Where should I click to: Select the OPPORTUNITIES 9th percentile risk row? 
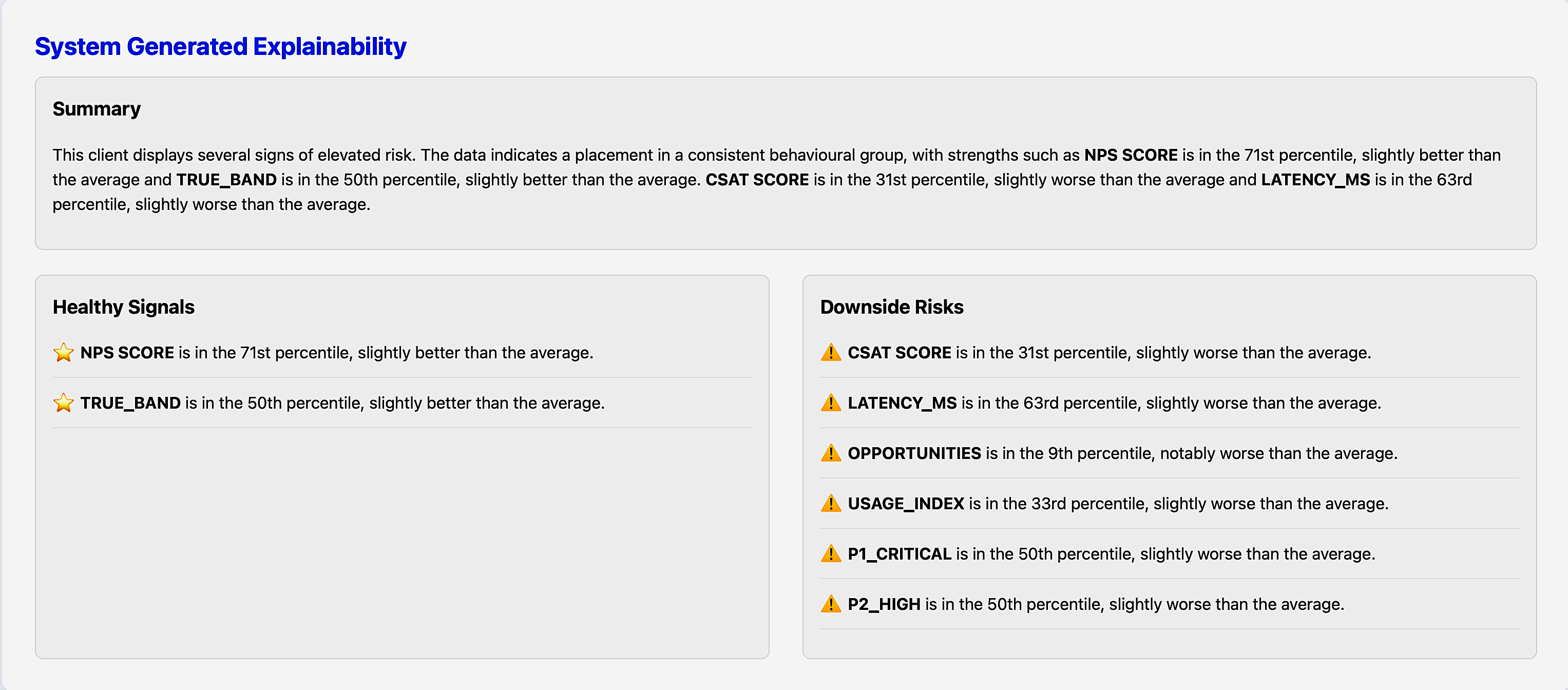(1122, 454)
